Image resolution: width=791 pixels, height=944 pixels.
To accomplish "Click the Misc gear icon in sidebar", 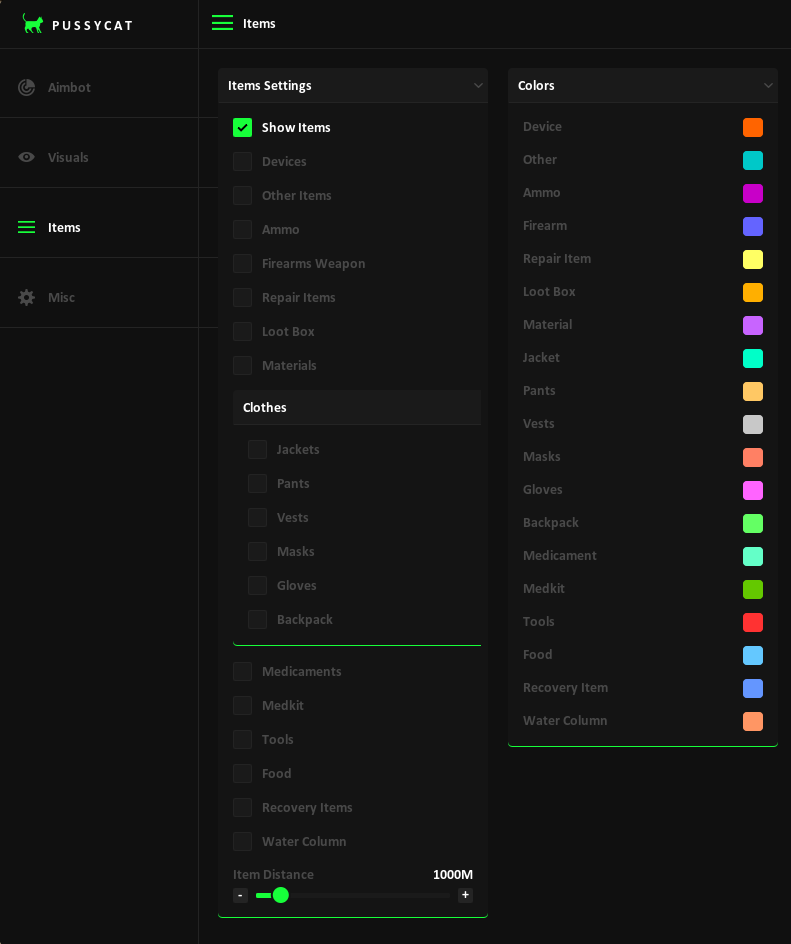I will (x=27, y=298).
